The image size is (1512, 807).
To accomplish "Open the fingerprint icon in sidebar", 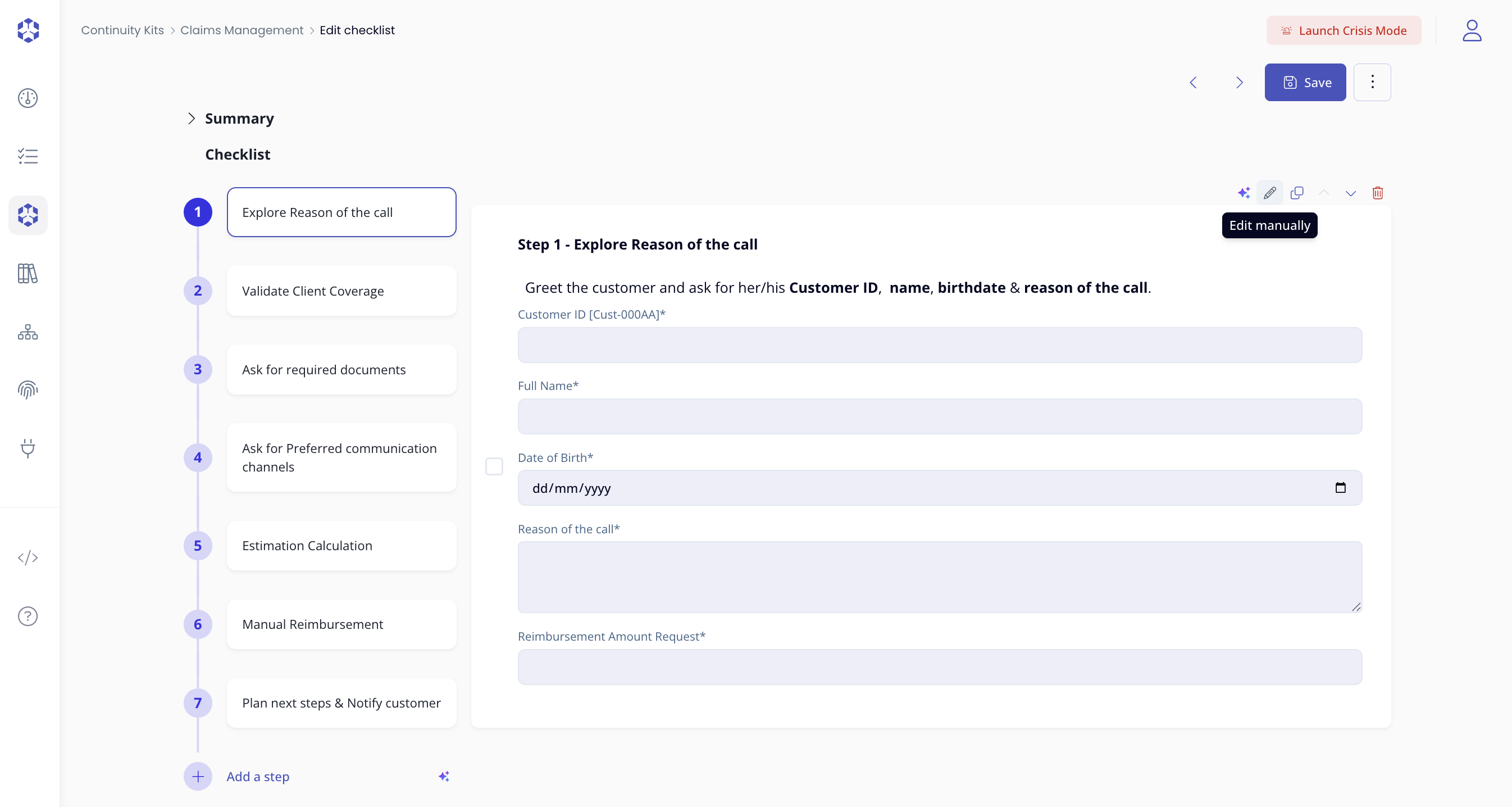I will tap(28, 390).
